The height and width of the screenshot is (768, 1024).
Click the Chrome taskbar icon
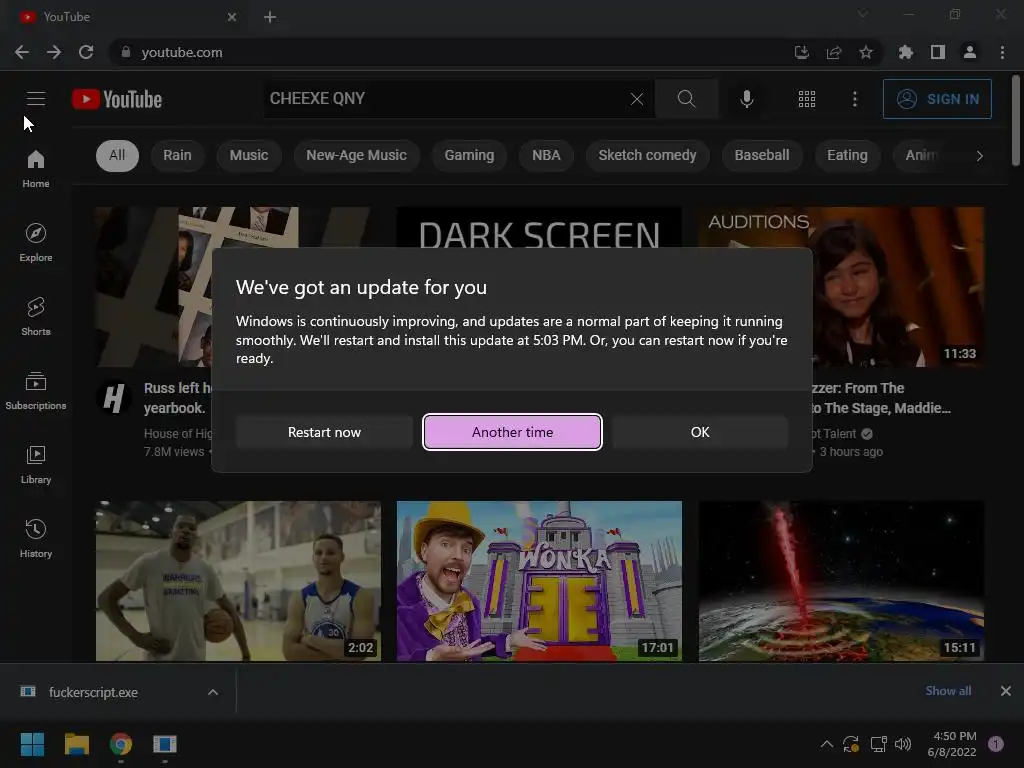pos(121,744)
